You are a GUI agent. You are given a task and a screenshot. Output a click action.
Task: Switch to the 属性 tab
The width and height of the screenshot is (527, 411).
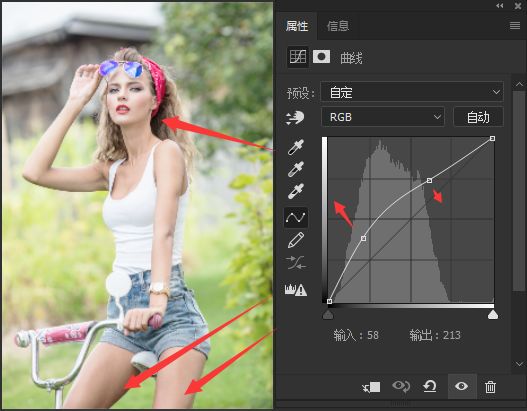[297, 26]
